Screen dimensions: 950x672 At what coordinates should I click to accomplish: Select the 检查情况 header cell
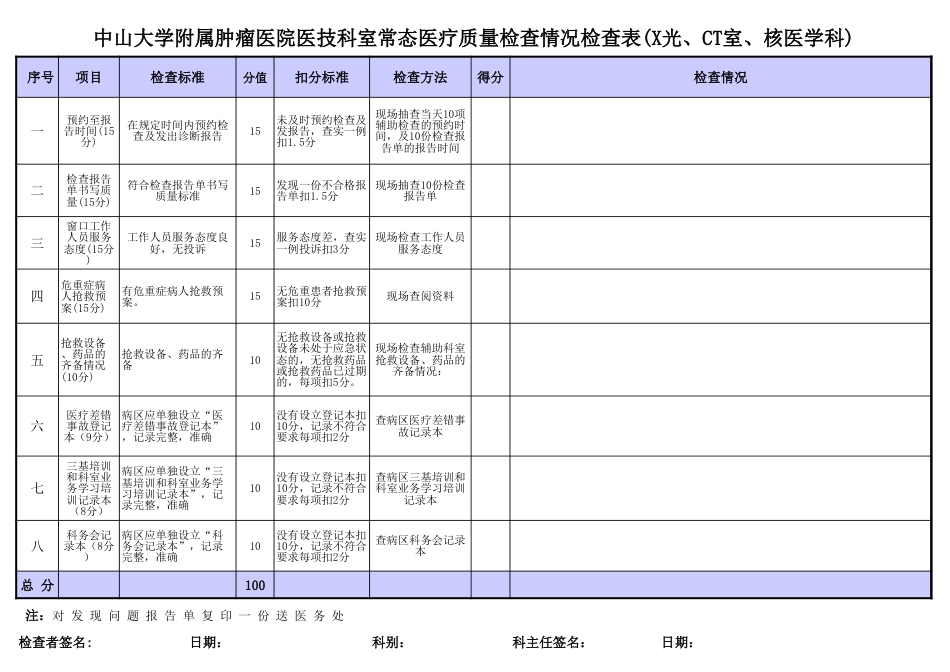720,77
